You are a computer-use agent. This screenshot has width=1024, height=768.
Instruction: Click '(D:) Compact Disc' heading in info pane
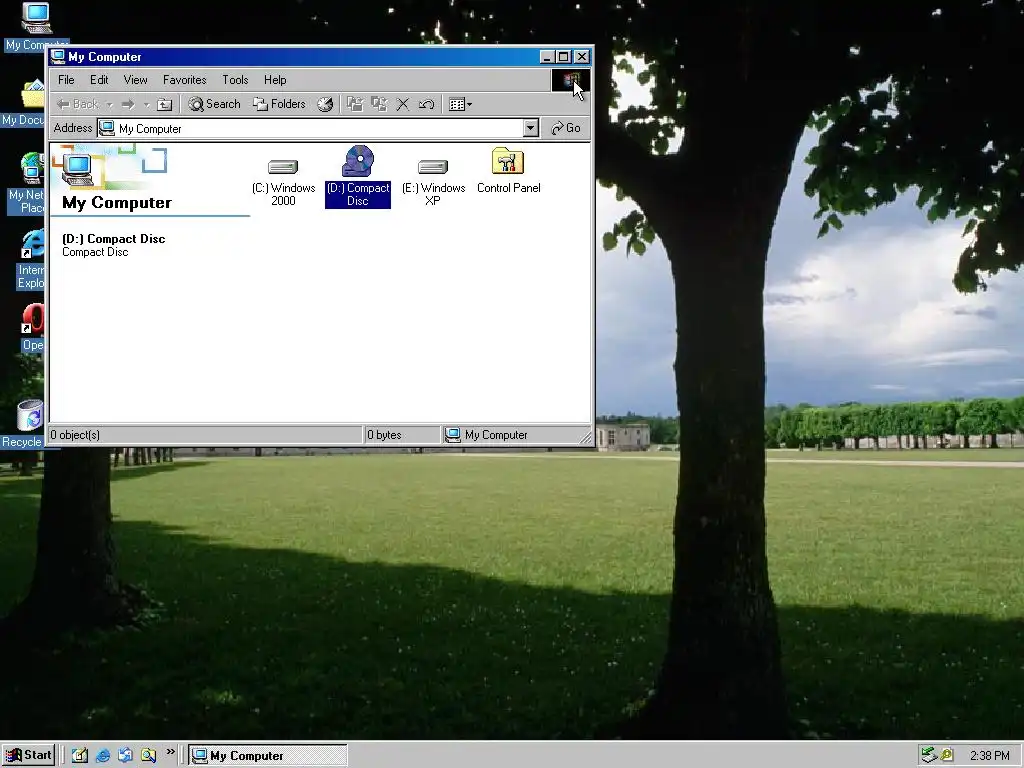click(114, 239)
